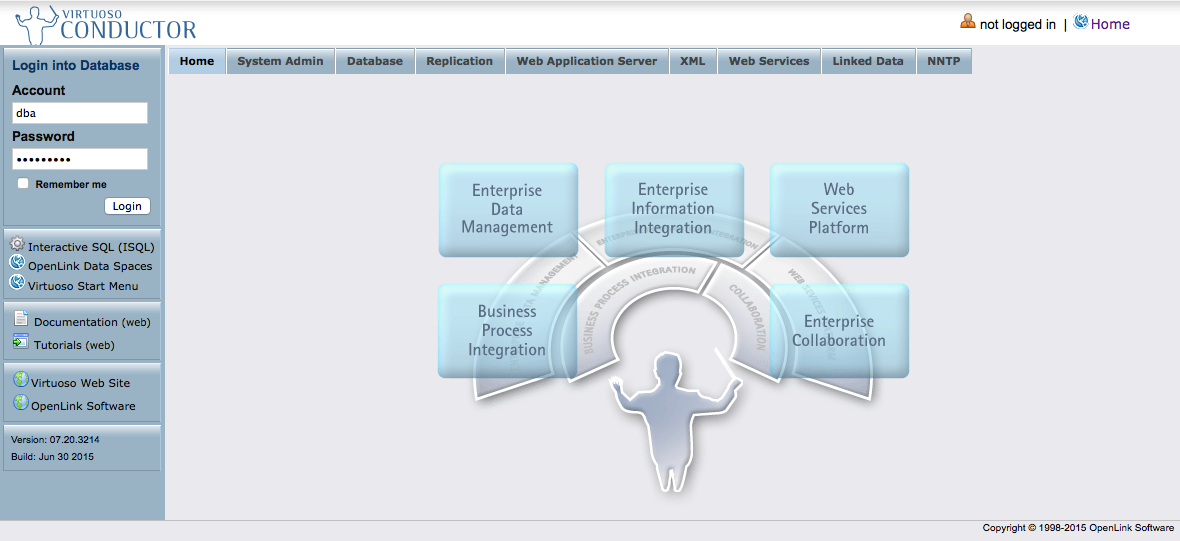Click the globe icon beside OpenLink Software
The image size is (1180, 541).
(20, 403)
